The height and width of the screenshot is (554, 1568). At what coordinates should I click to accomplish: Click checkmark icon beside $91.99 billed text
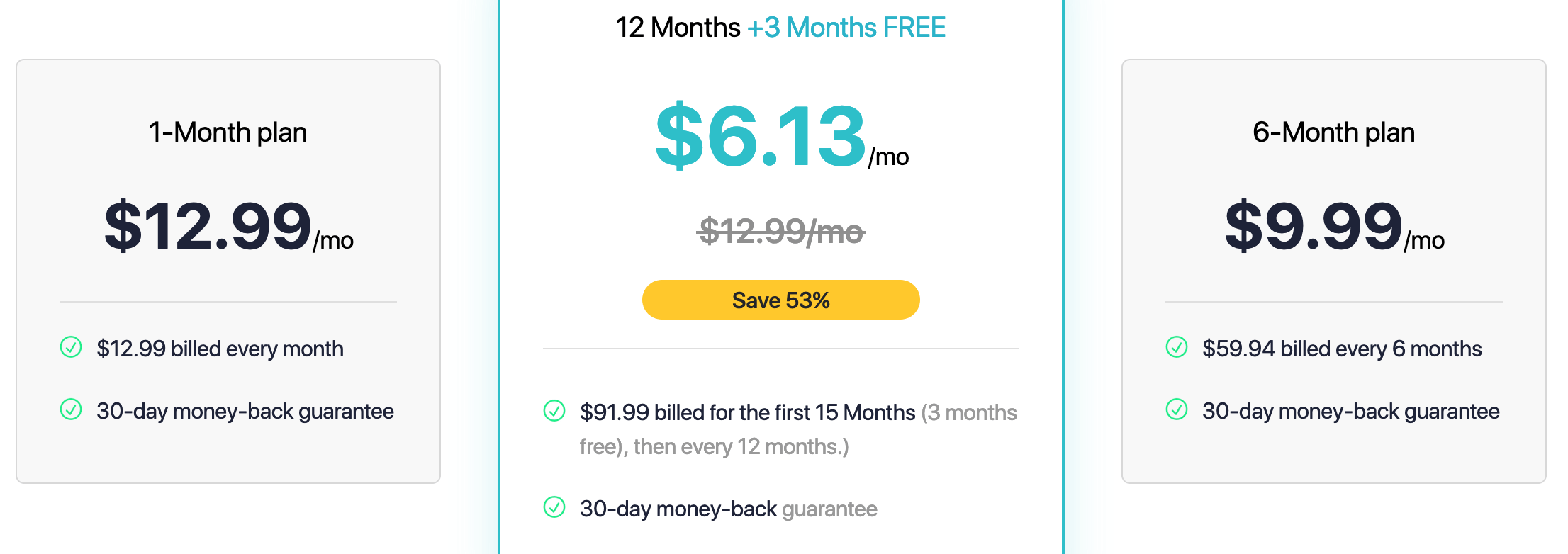coord(554,411)
